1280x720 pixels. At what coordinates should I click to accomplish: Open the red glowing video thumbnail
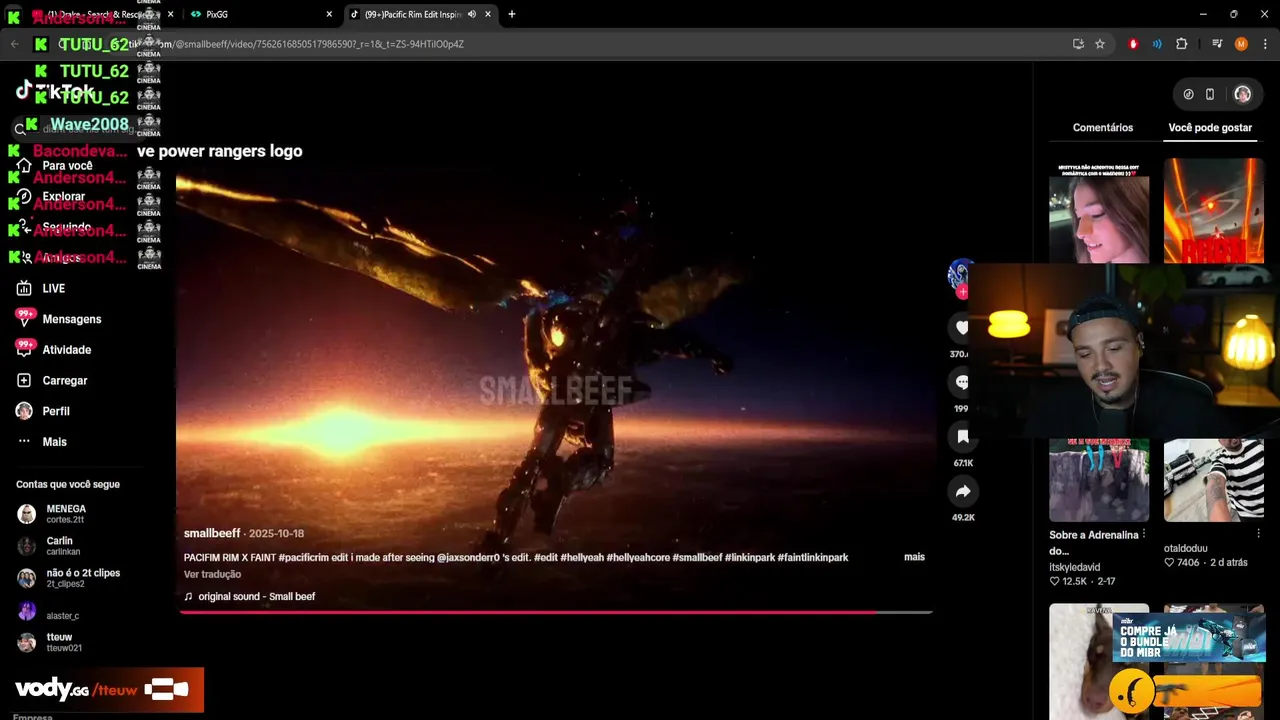(1213, 210)
